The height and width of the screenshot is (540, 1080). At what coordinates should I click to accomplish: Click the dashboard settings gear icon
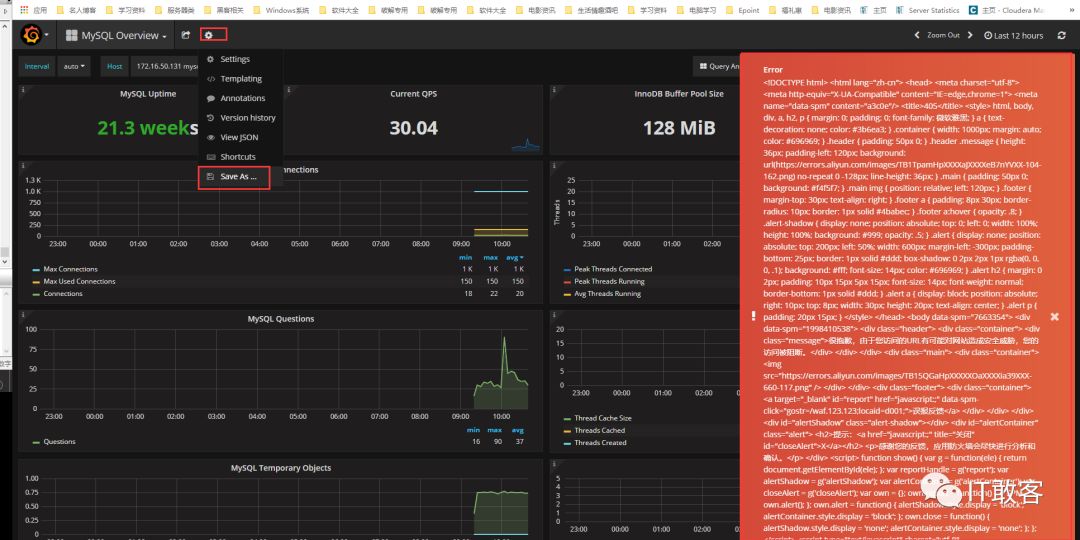point(209,35)
